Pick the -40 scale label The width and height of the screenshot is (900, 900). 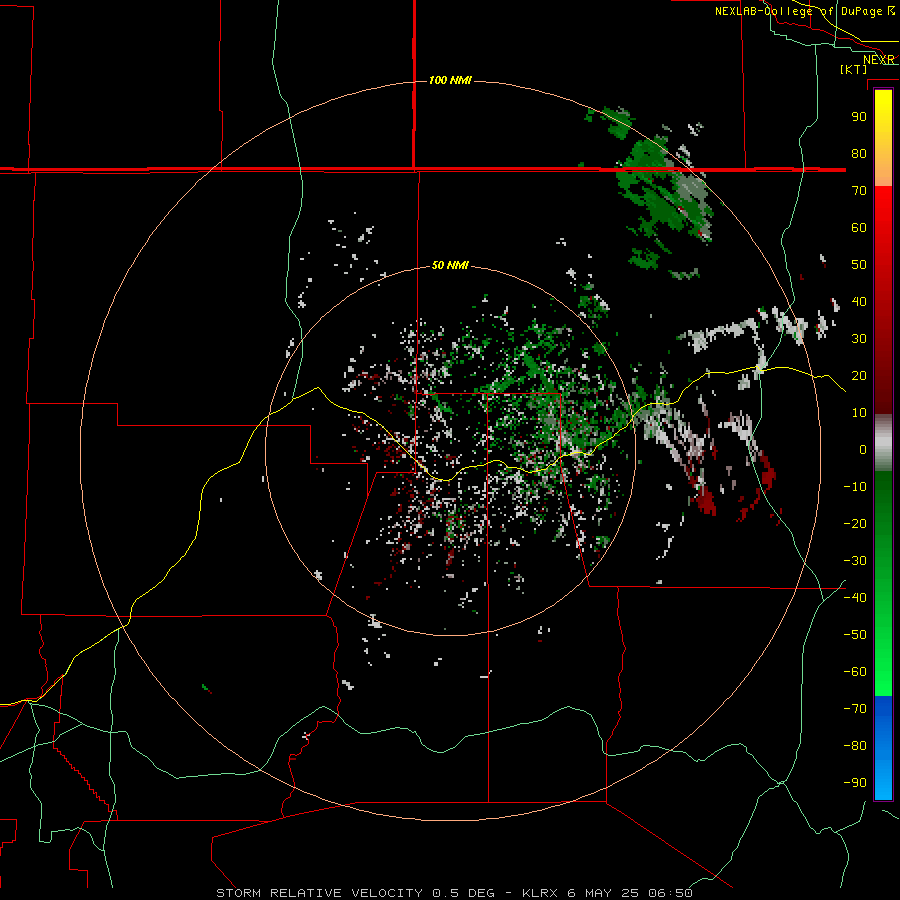[855, 598]
